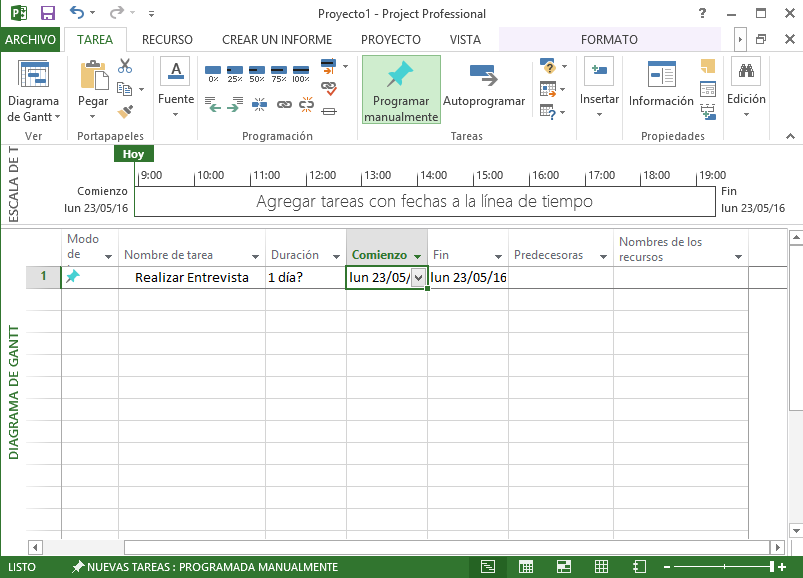Toggle Programar manualmente mode
Screen dimensions: 803x578
click(400, 90)
